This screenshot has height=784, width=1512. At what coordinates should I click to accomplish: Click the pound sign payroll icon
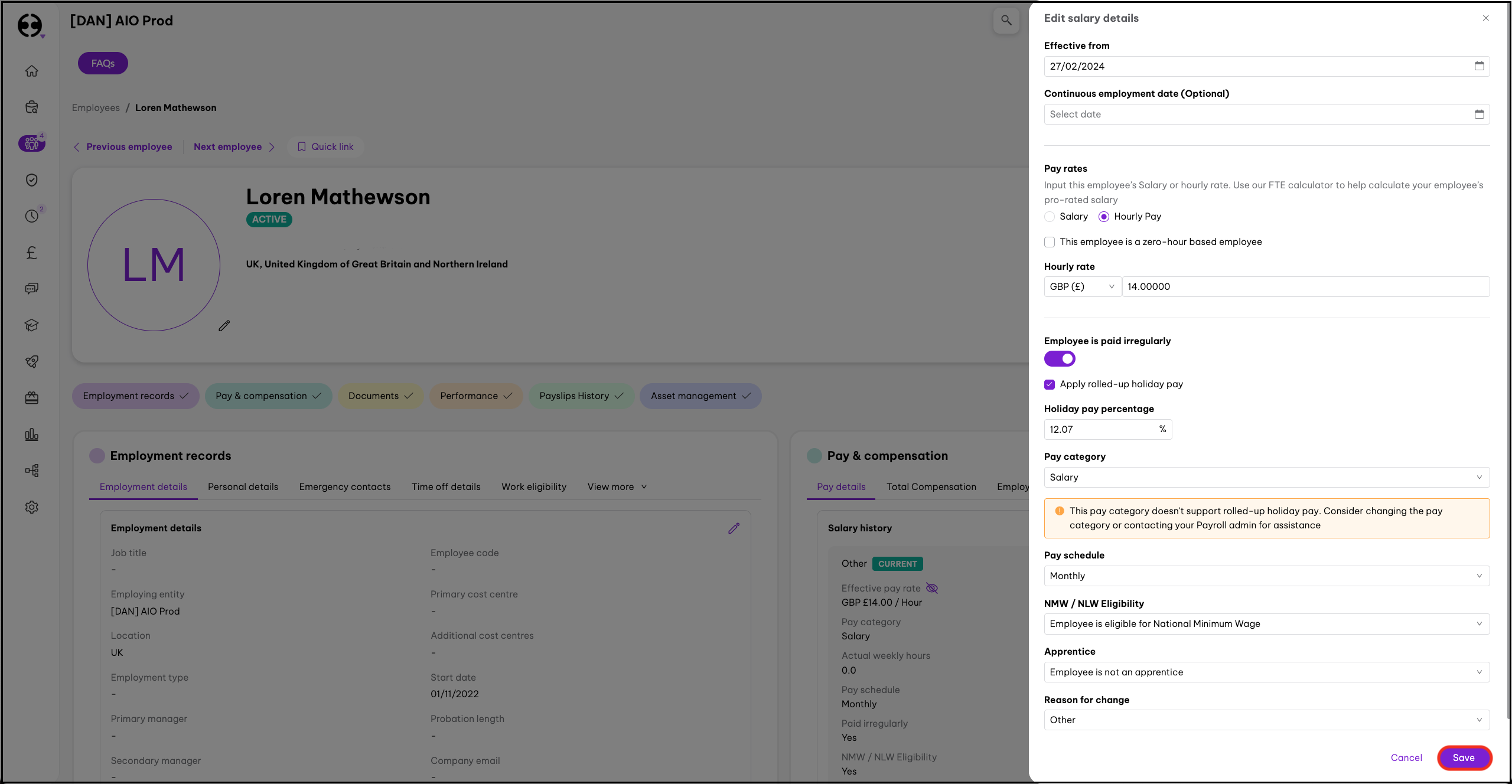pyautogui.click(x=32, y=253)
